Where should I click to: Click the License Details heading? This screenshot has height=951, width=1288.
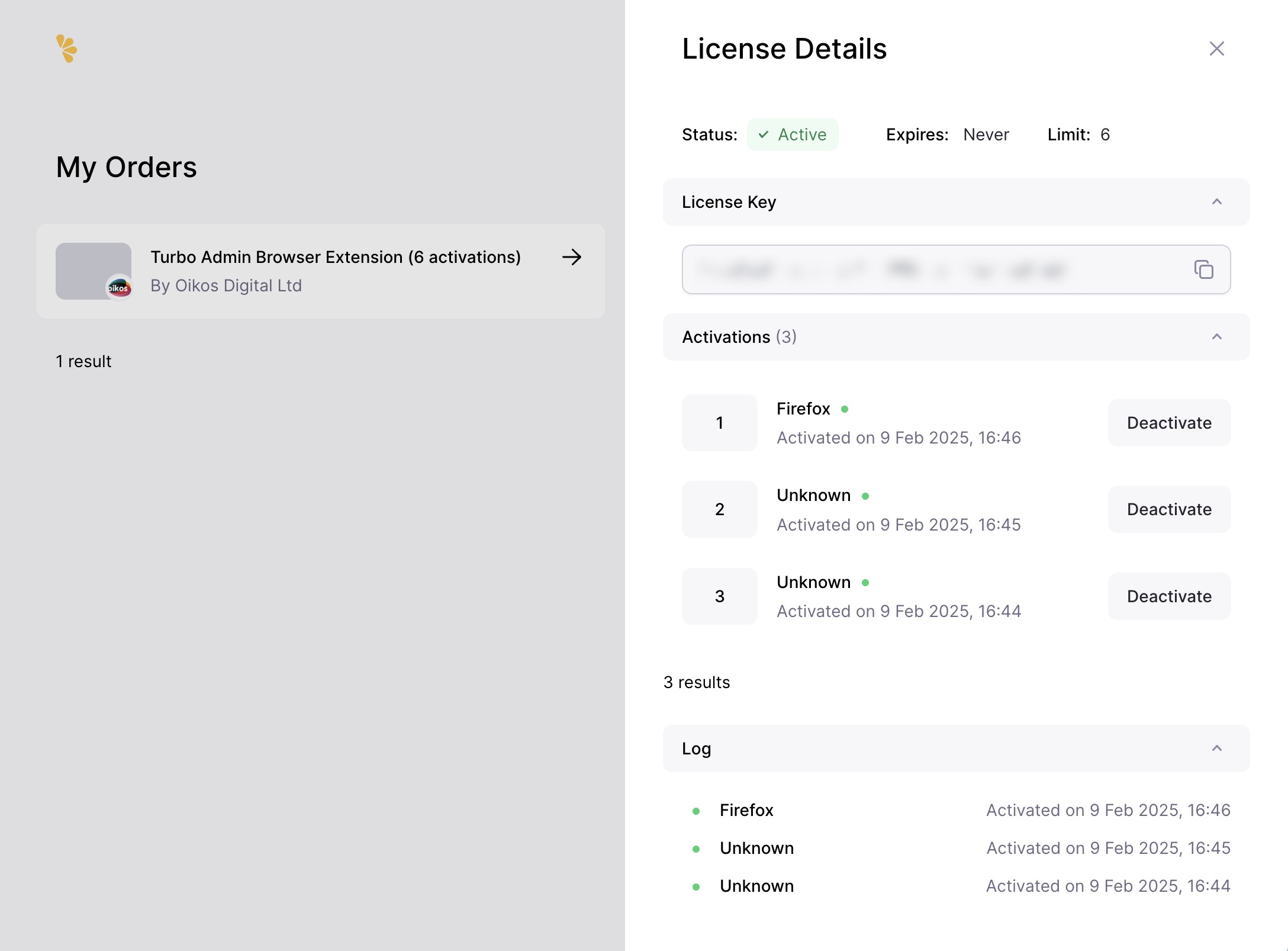[x=784, y=49]
